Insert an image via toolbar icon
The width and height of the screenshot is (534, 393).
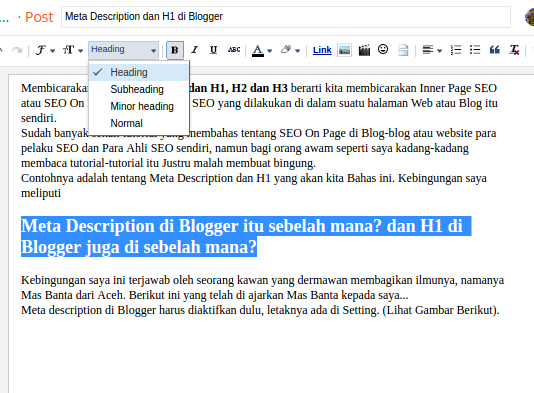pyautogui.click(x=344, y=50)
